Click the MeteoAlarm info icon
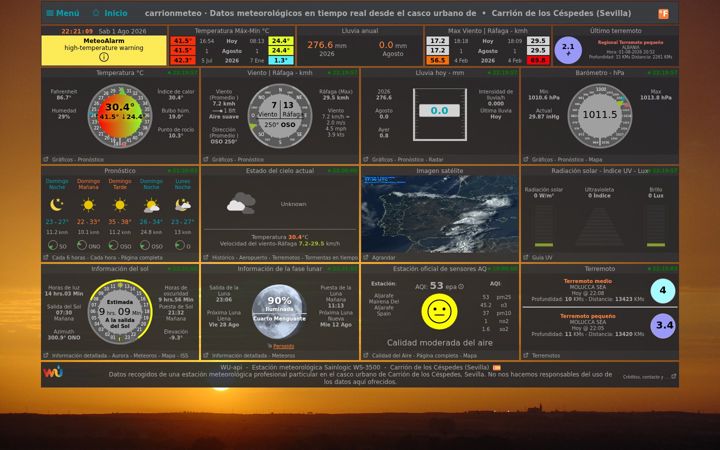 (104, 57)
